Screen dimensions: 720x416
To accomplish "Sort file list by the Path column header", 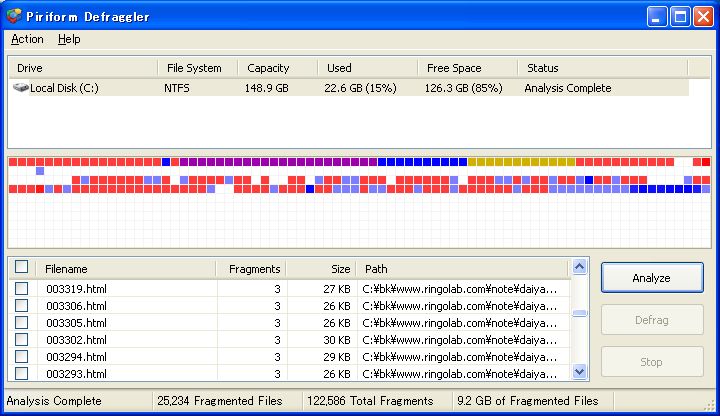I will (464, 269).
